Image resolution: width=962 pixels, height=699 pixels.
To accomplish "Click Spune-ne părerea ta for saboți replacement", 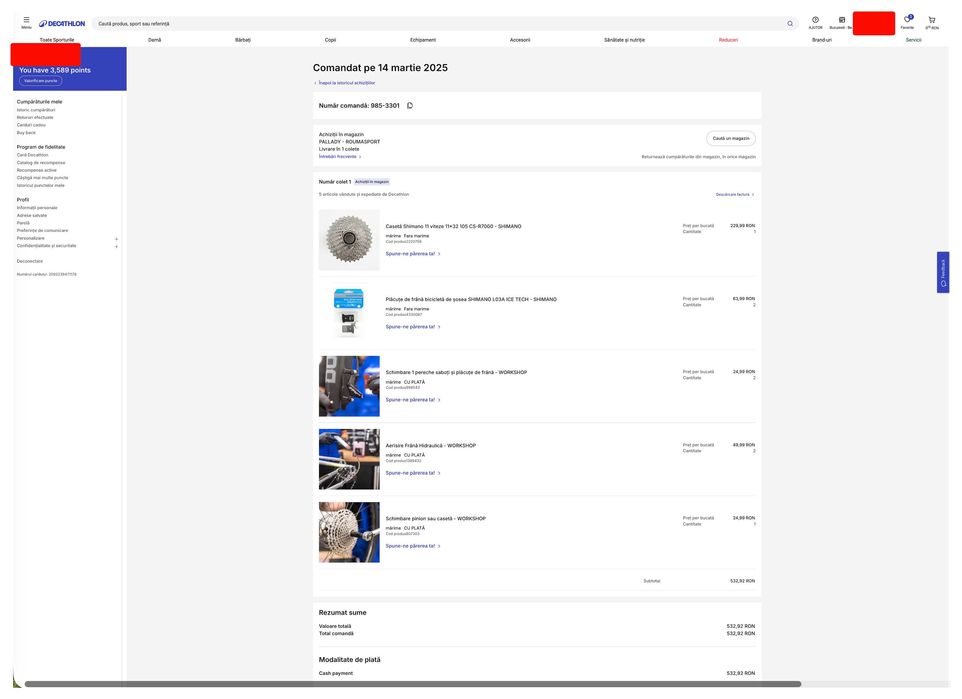I will [x=413, y=400].
